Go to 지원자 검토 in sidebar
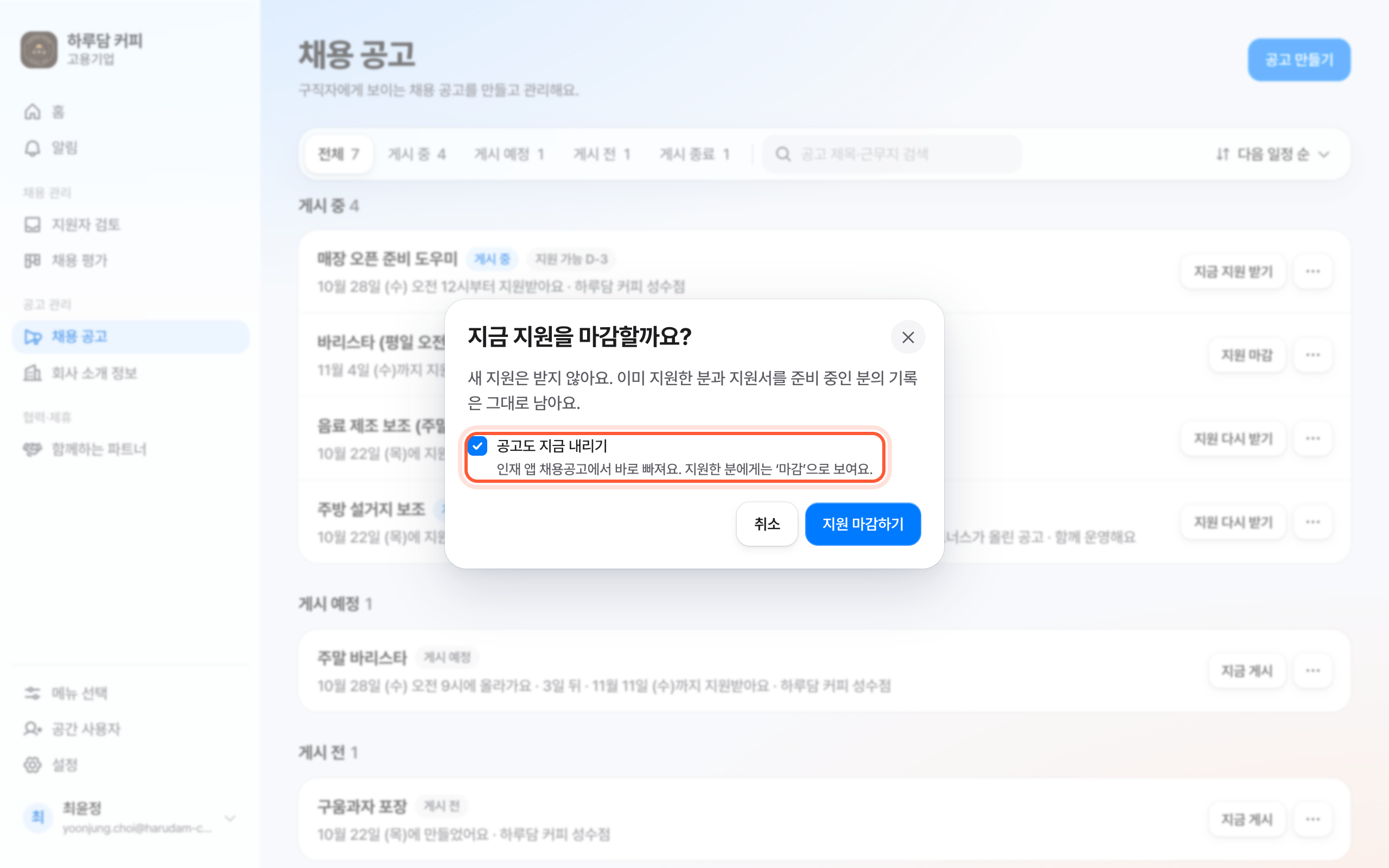 coord(130,225)
